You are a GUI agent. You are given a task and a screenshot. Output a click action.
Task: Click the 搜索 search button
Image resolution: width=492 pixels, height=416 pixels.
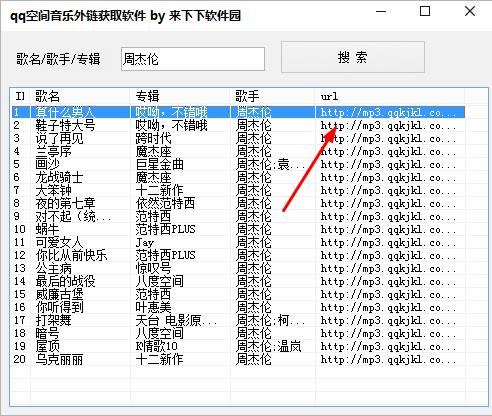coord(353,57)
